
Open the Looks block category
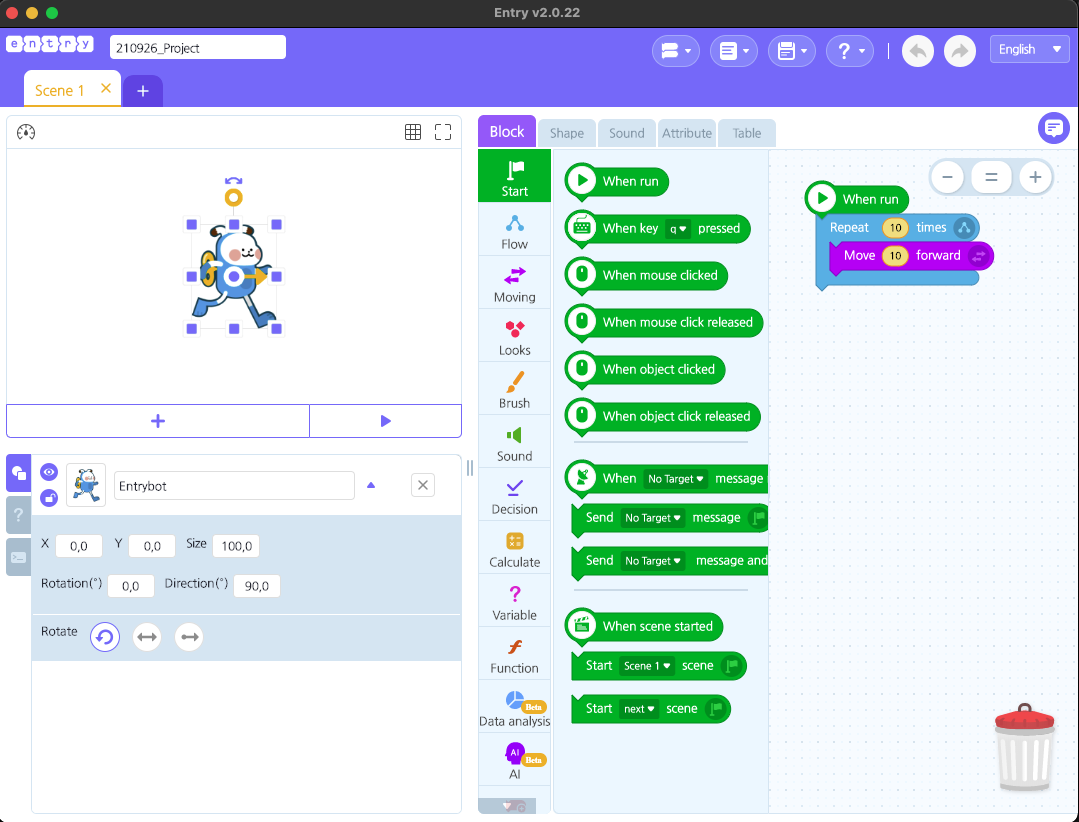[x=514, y=336]
